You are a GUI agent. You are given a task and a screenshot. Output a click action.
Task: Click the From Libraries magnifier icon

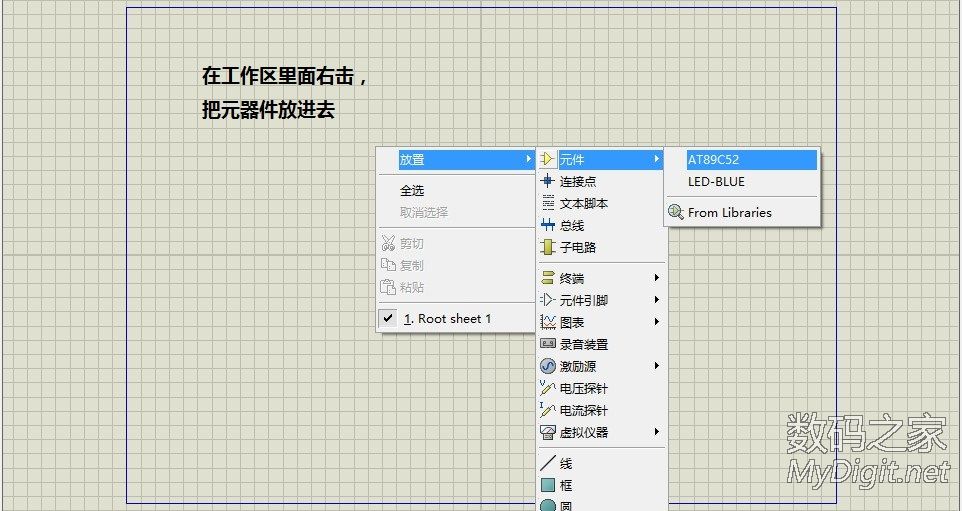pyautogui.click(x=676, y=212)
